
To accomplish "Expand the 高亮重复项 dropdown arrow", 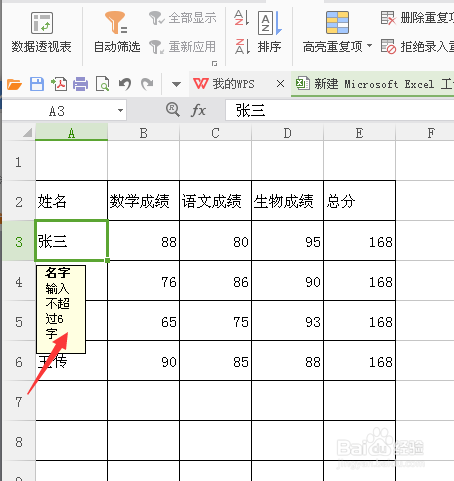I will coord(370,46).
